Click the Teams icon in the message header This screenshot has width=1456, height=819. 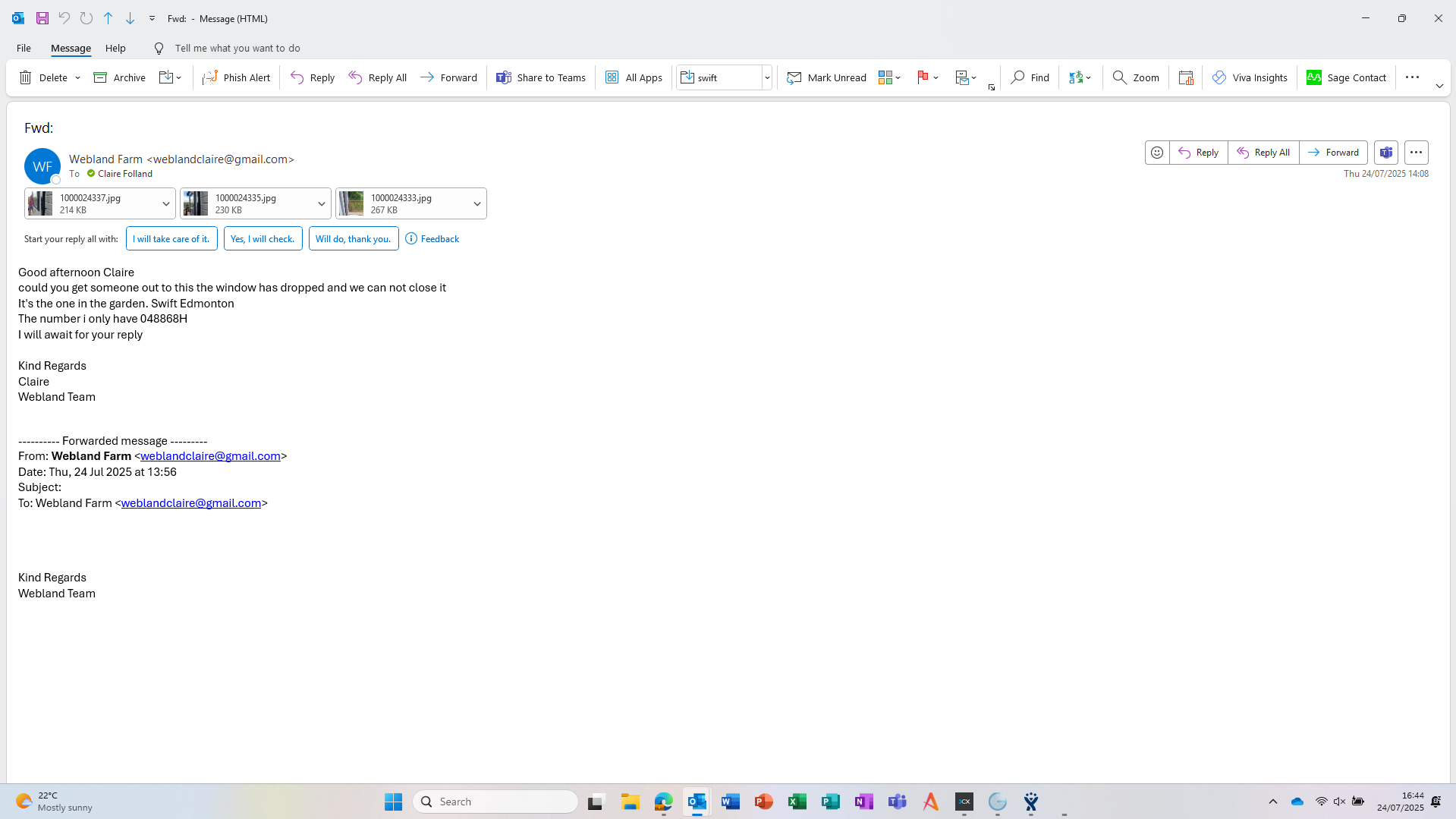click(1386, 153)
